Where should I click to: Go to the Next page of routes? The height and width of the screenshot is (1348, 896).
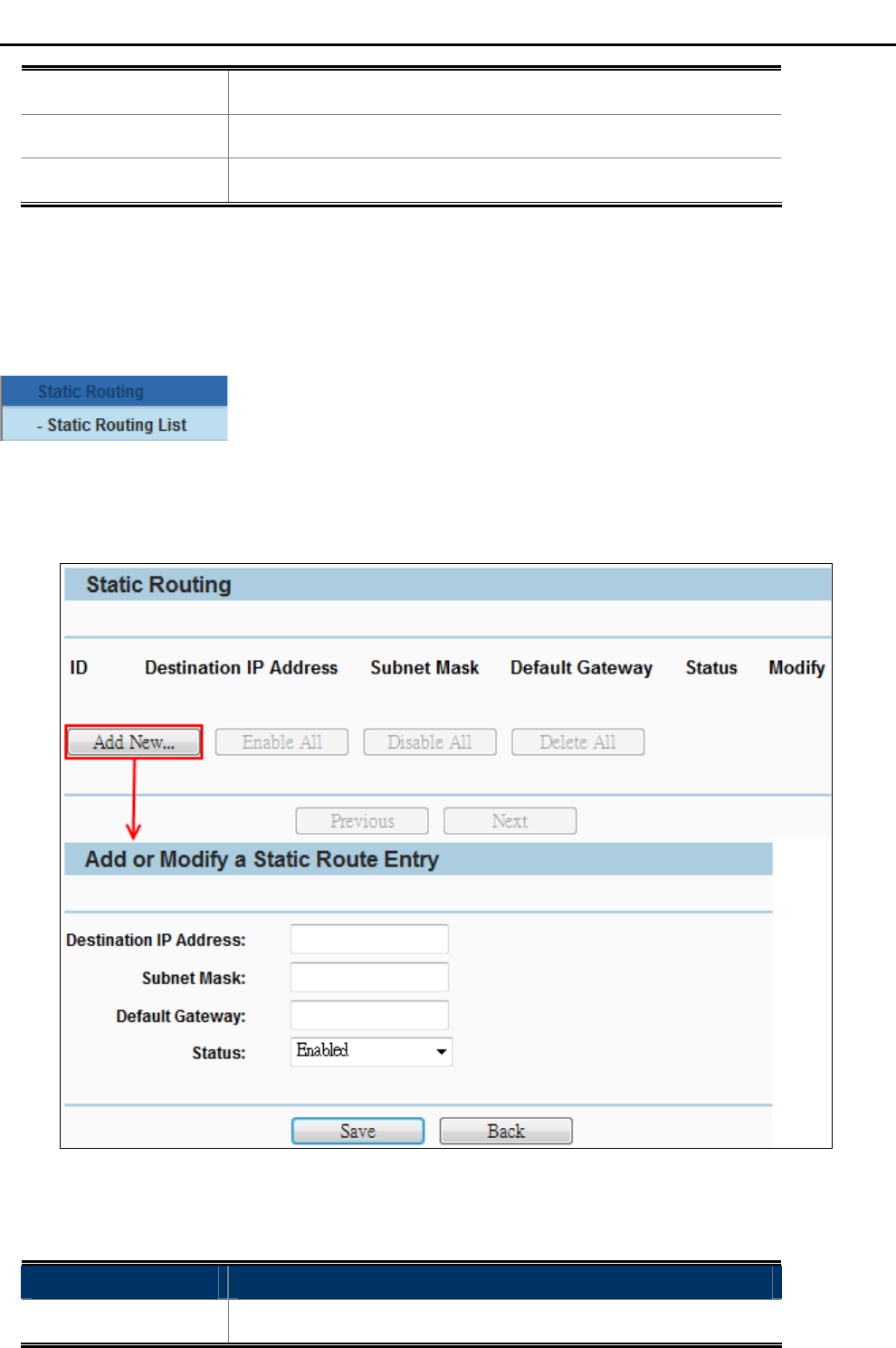(510, 821)
